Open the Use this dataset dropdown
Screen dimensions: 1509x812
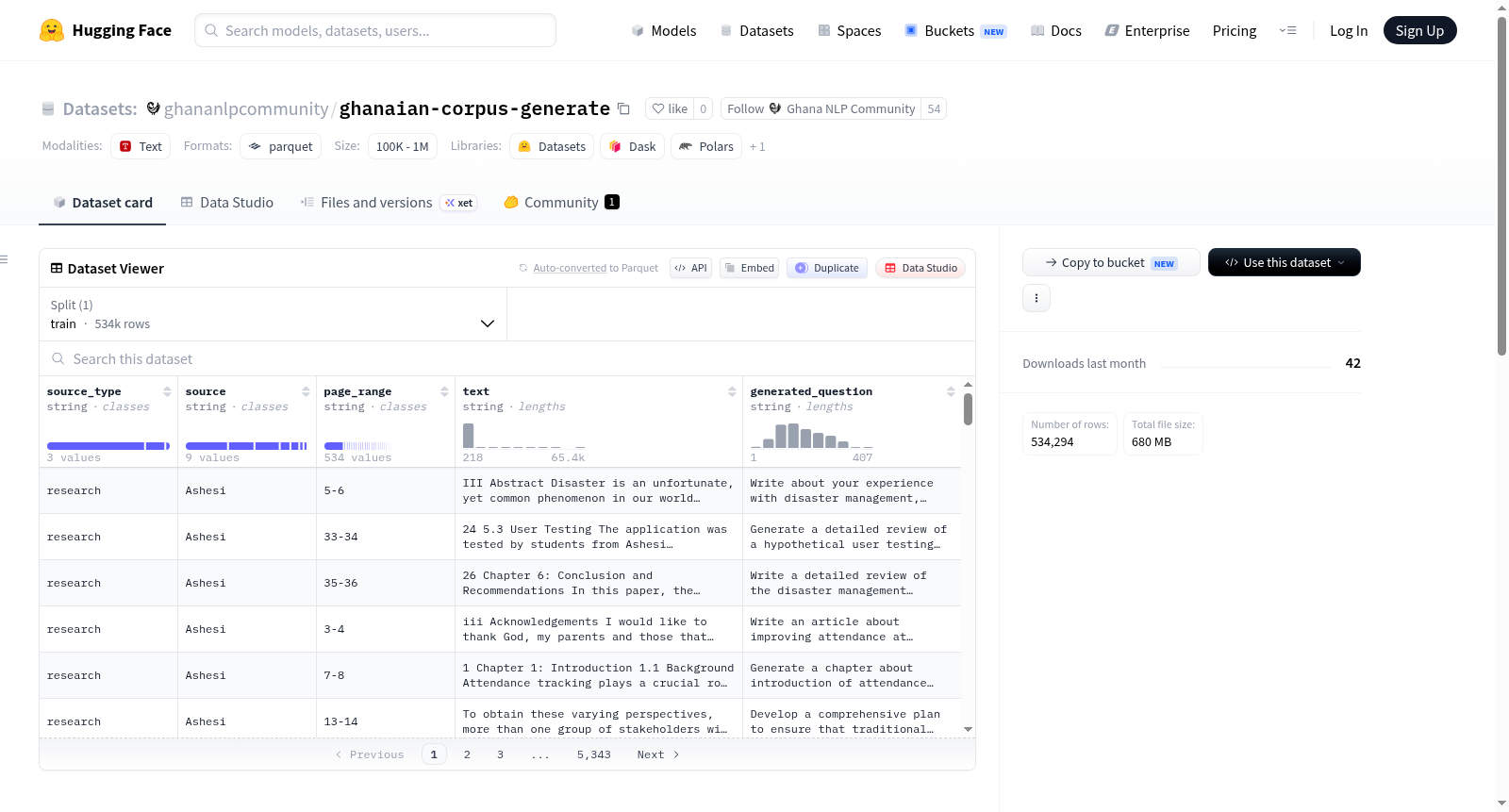pos(1285,262)
